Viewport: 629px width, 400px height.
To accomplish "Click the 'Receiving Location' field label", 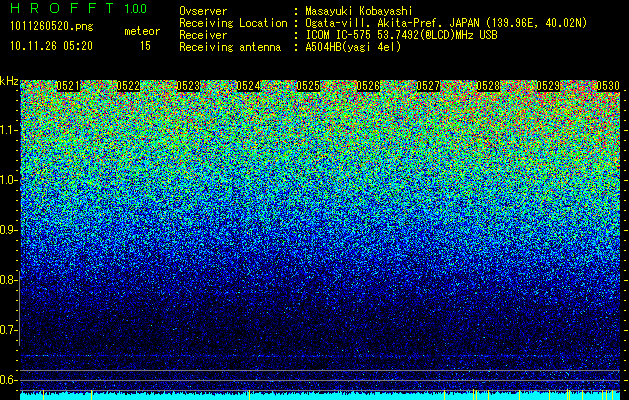I will click(x=233, y=23).
